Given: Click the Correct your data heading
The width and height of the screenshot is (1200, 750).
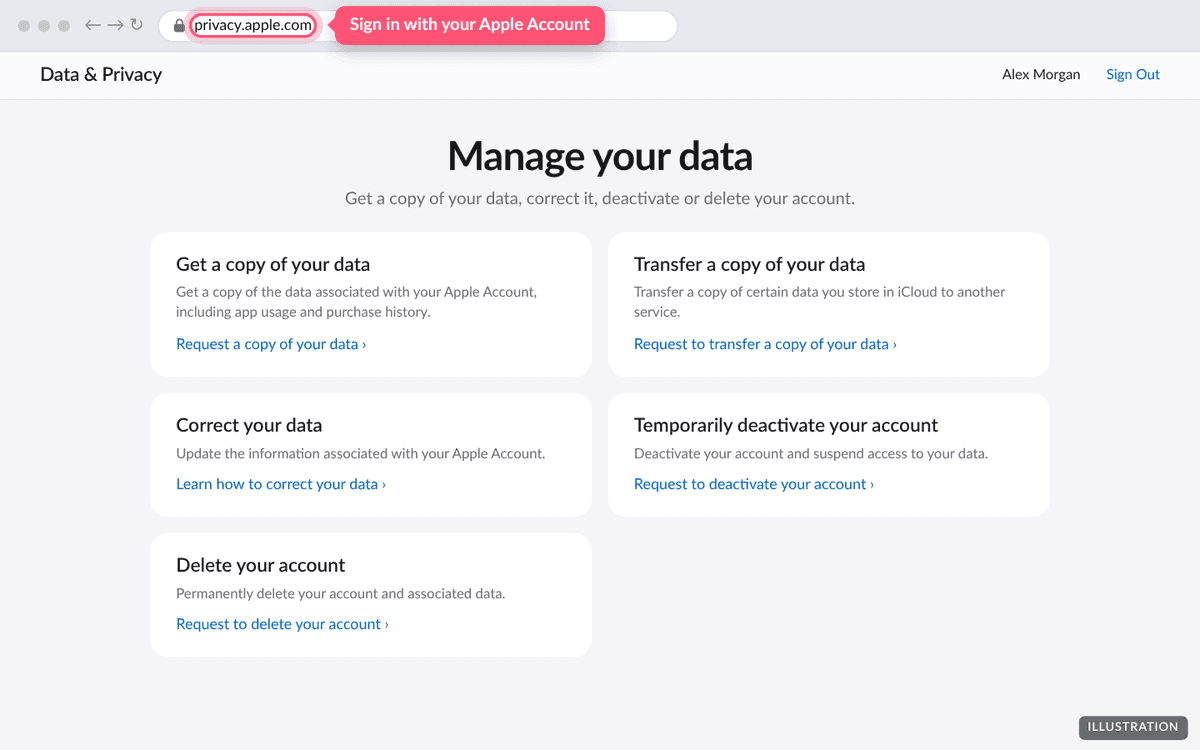Looking at the screenshot, I should coord(249,425).
